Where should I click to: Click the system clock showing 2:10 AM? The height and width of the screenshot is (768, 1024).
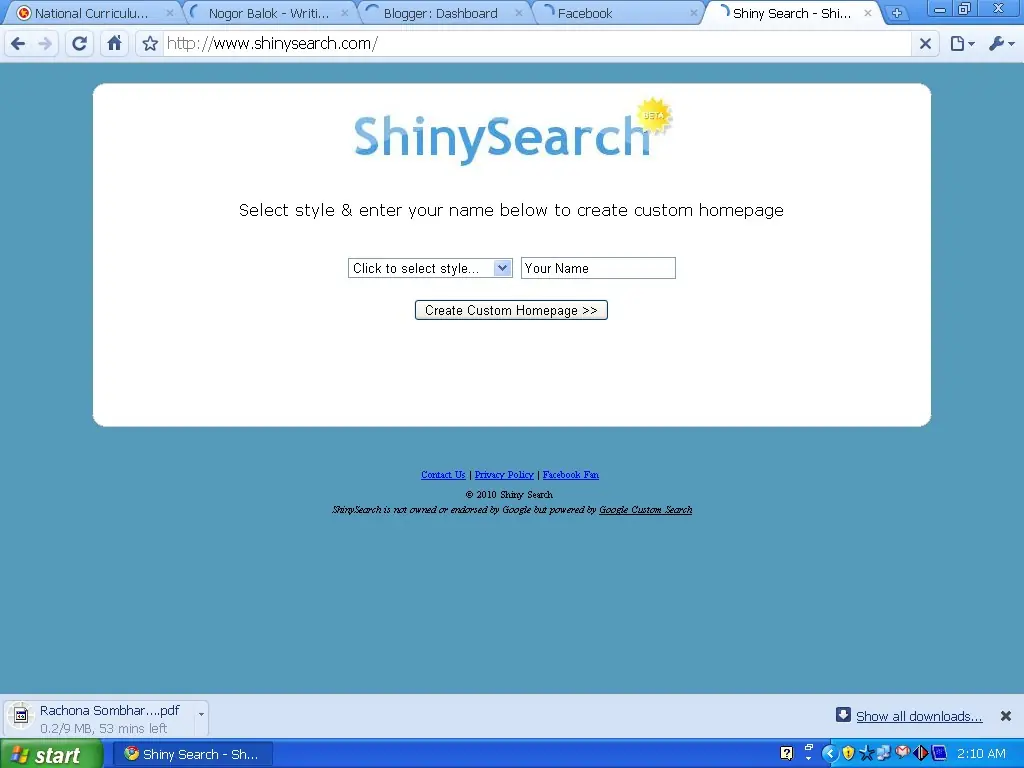point(982,754)
